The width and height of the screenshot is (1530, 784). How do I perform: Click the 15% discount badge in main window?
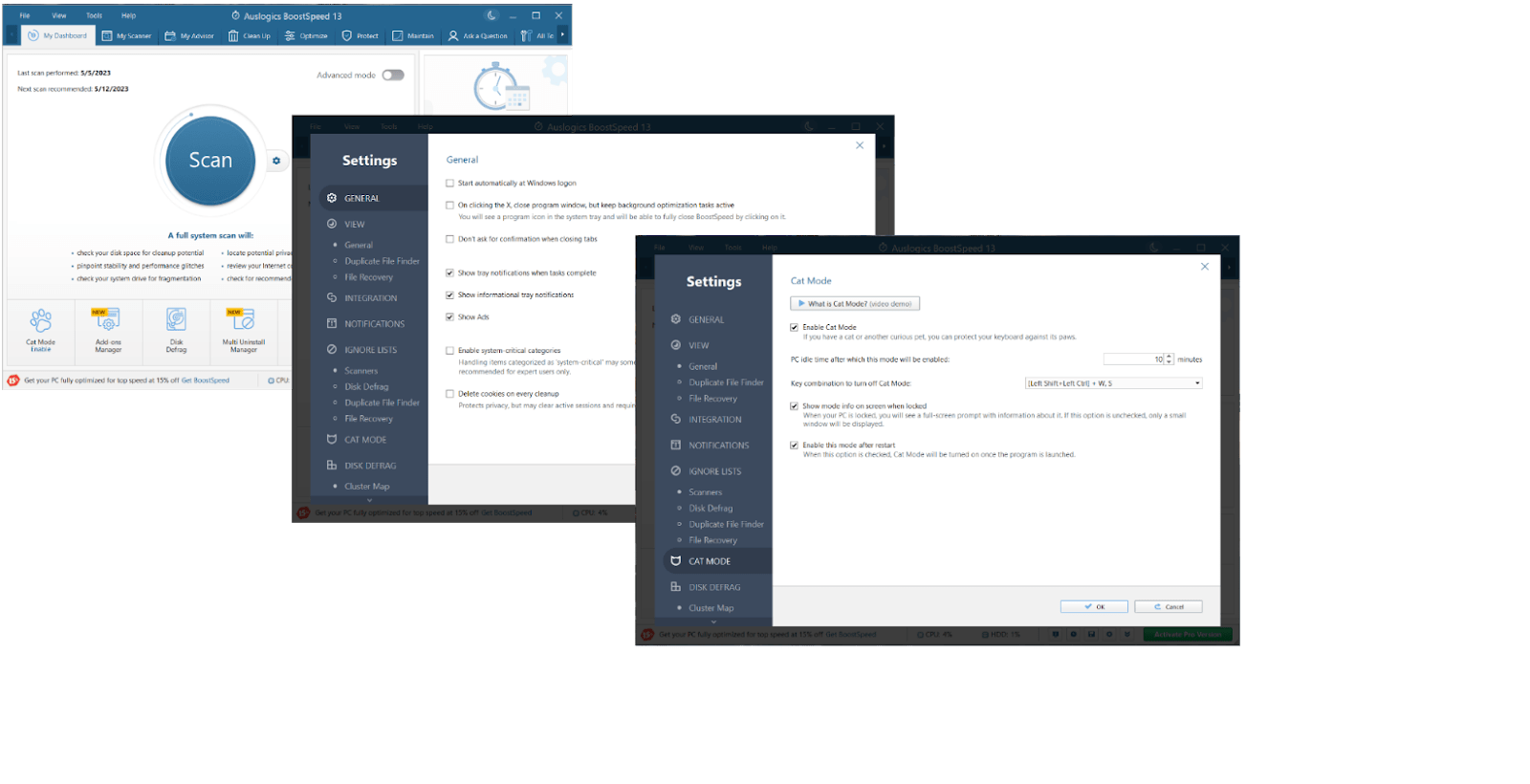click(13, 381)
